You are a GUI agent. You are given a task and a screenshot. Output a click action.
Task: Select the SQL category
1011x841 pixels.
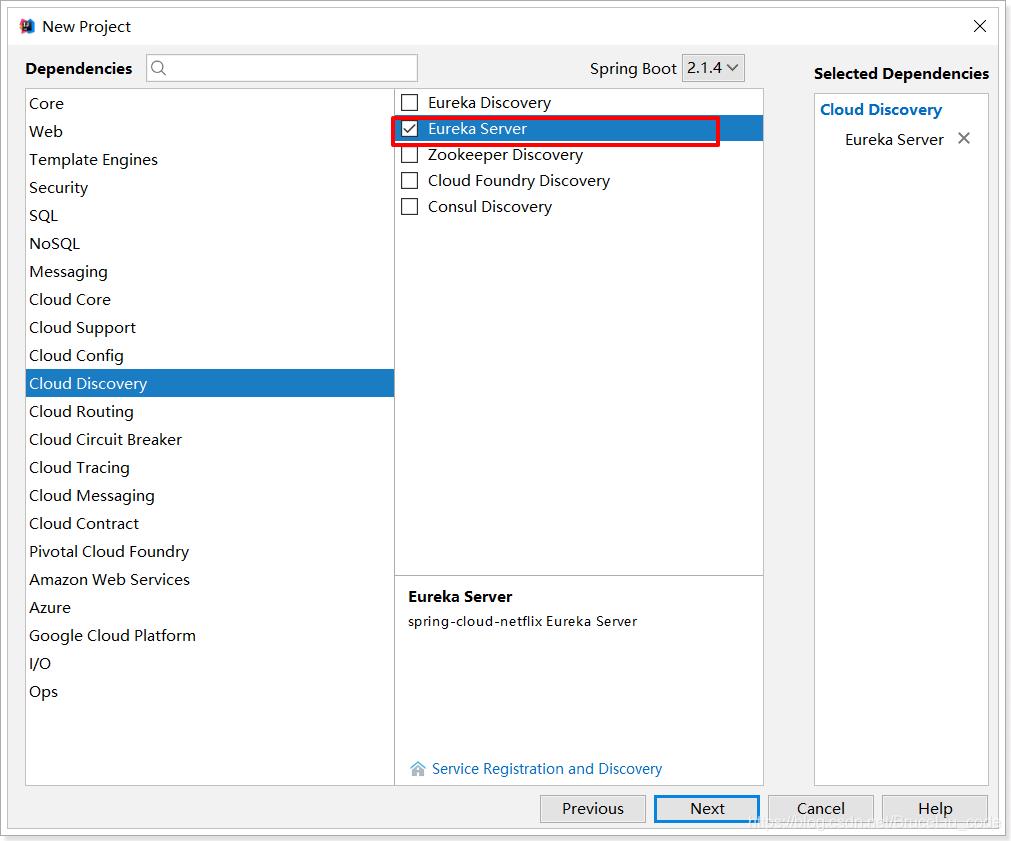click(x=210, y=215)
